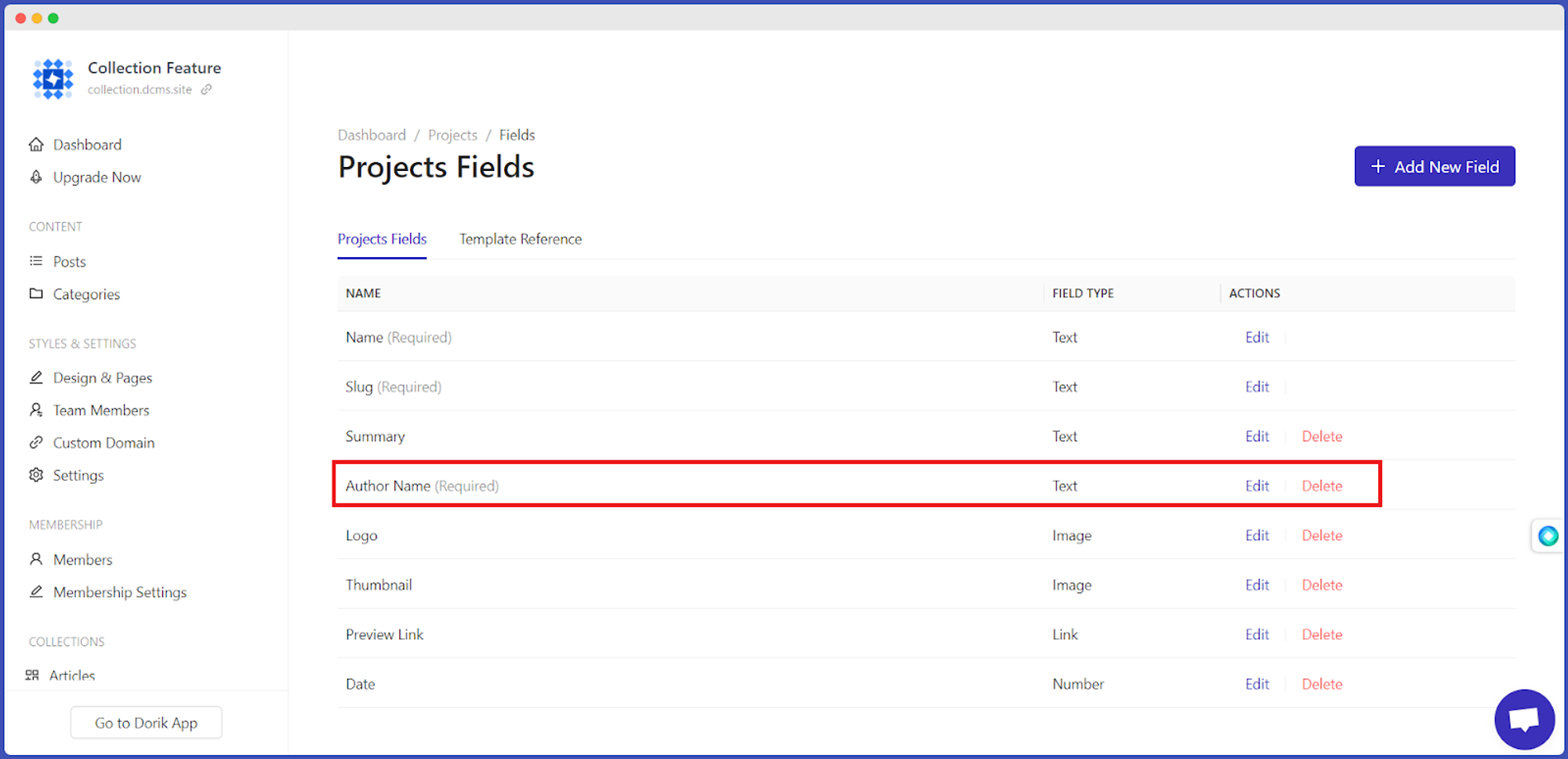Click the Author Name (Required) row label
This screenshot has width=1568, height=759.
tap(422, 486)
